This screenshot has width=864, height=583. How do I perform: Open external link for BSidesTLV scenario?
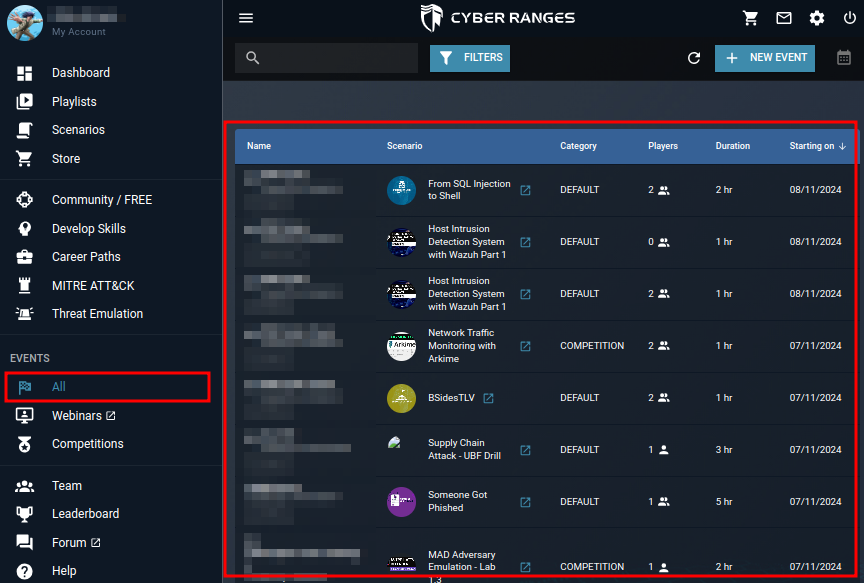487,397
